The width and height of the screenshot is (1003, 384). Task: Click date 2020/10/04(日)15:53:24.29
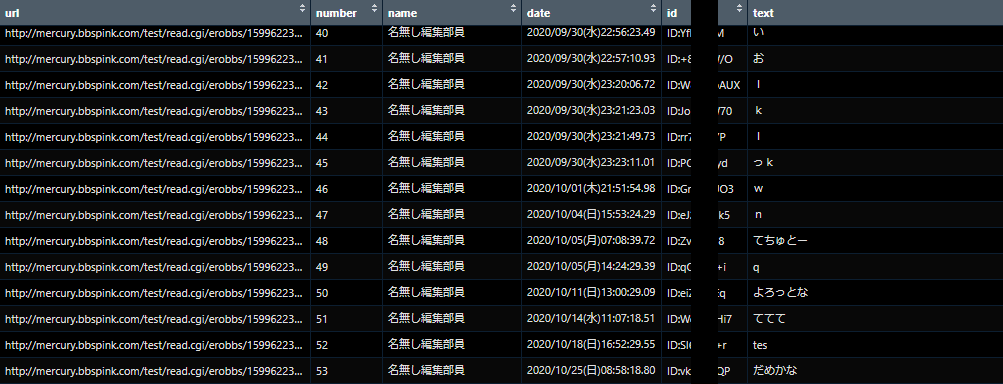(591, 214)
